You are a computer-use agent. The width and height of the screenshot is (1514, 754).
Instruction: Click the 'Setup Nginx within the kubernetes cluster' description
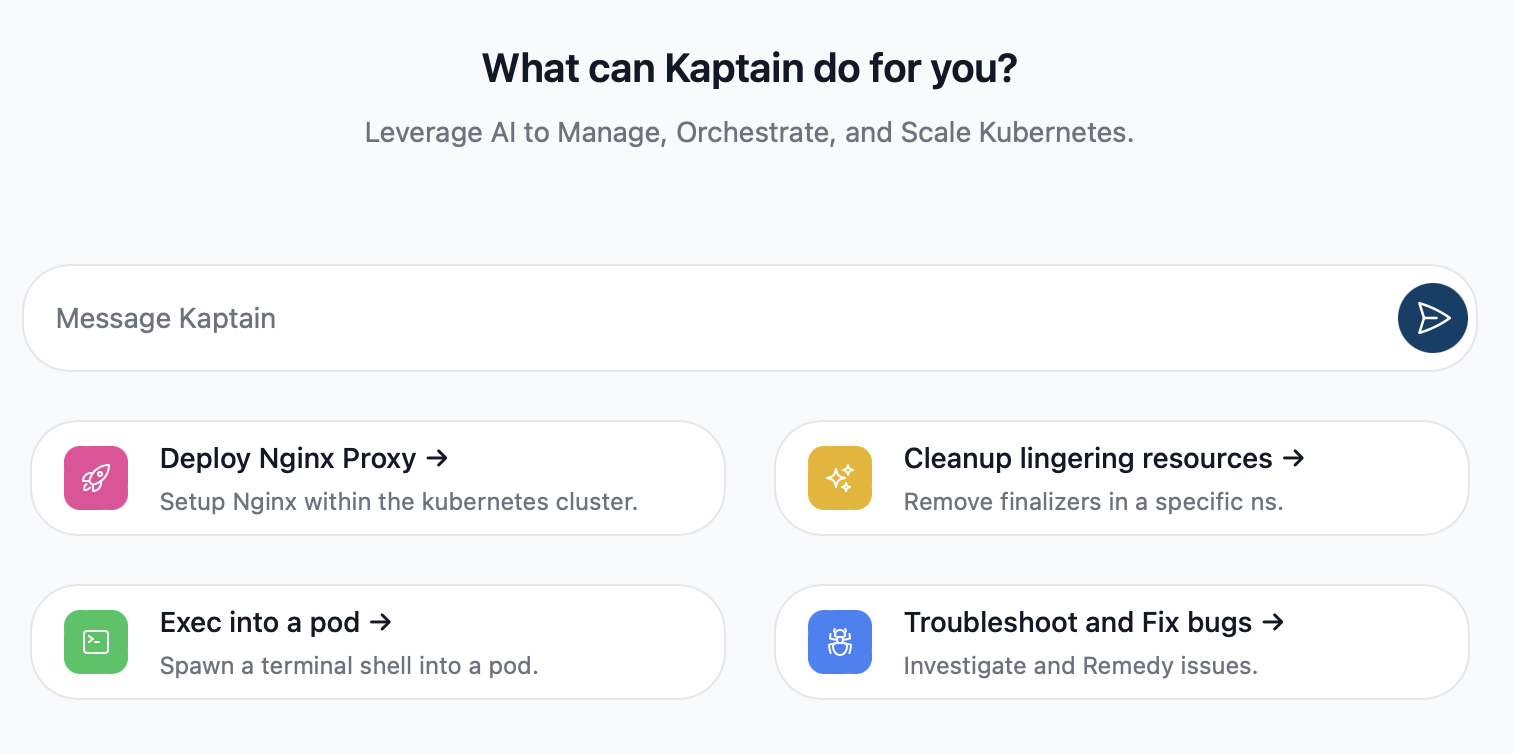click(399, 501)
